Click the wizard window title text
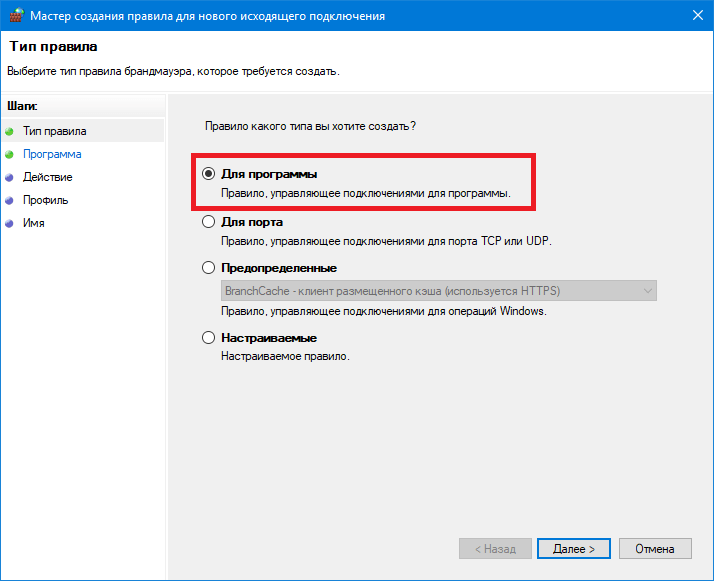 208,16
